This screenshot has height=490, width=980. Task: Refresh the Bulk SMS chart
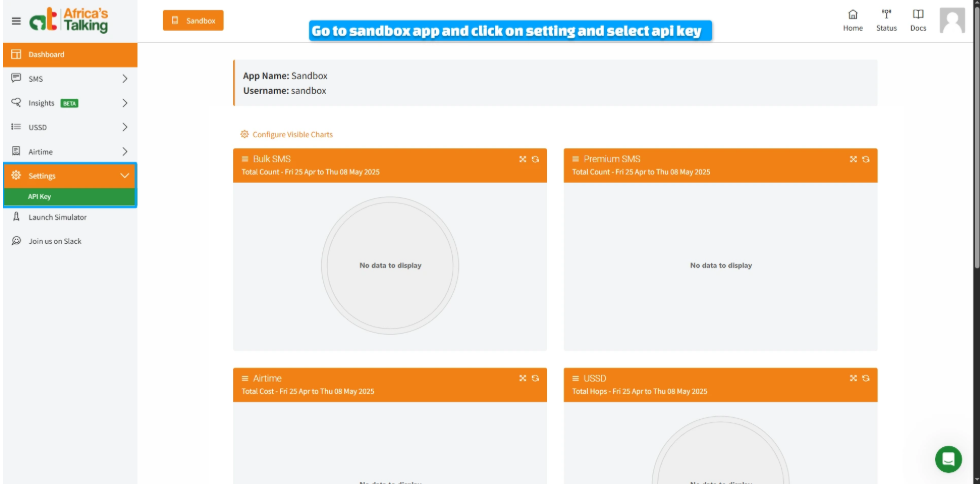point(536,159)
